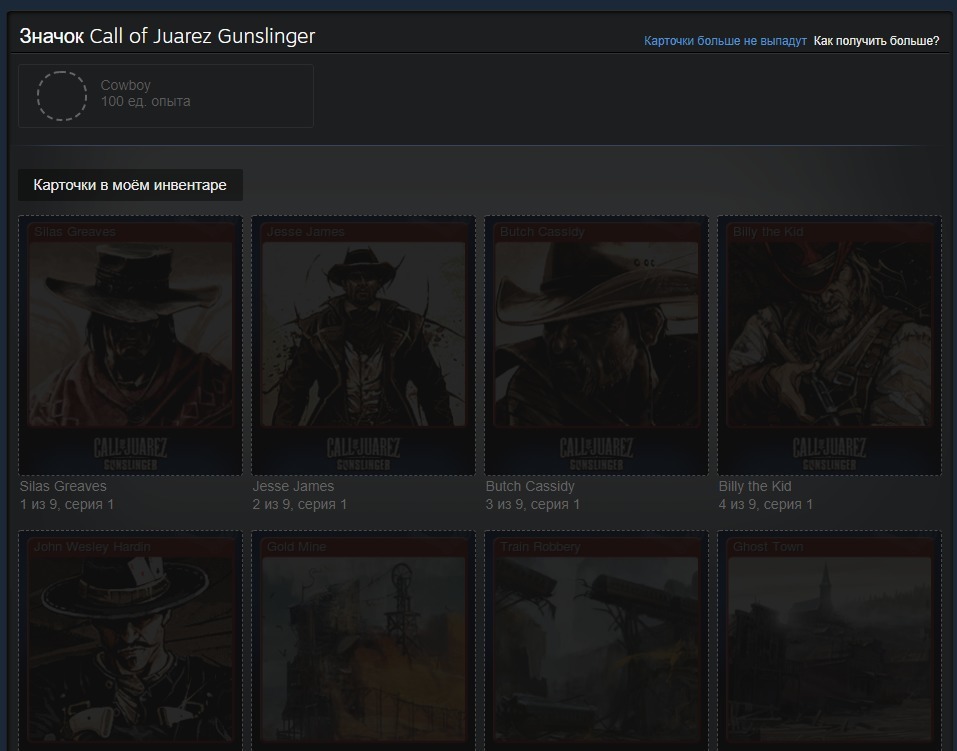Click 'Billy the Kid' caption below card
957x751 pixels.
[755, 487]
